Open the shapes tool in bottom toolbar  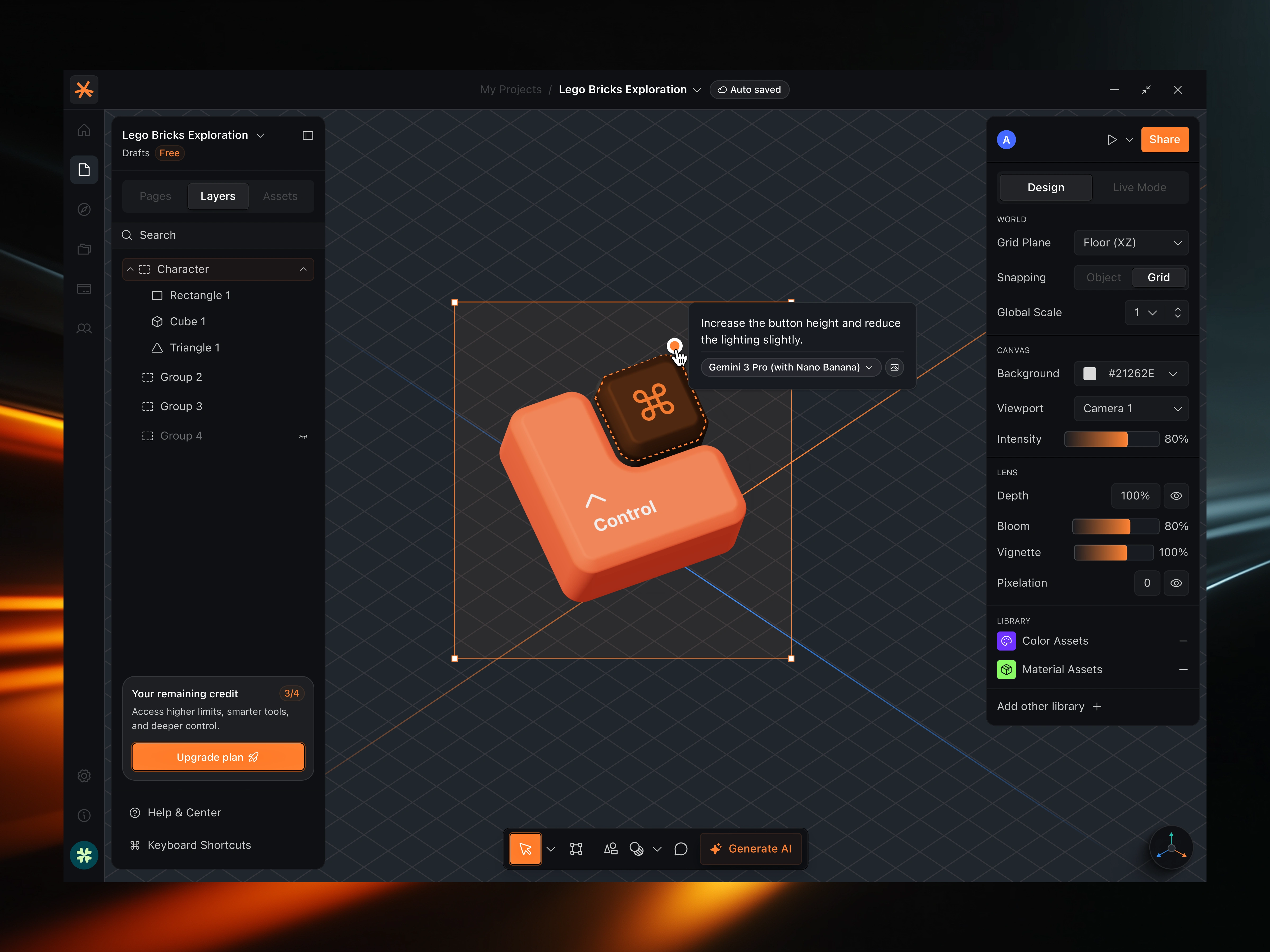(x=610, y=849)
